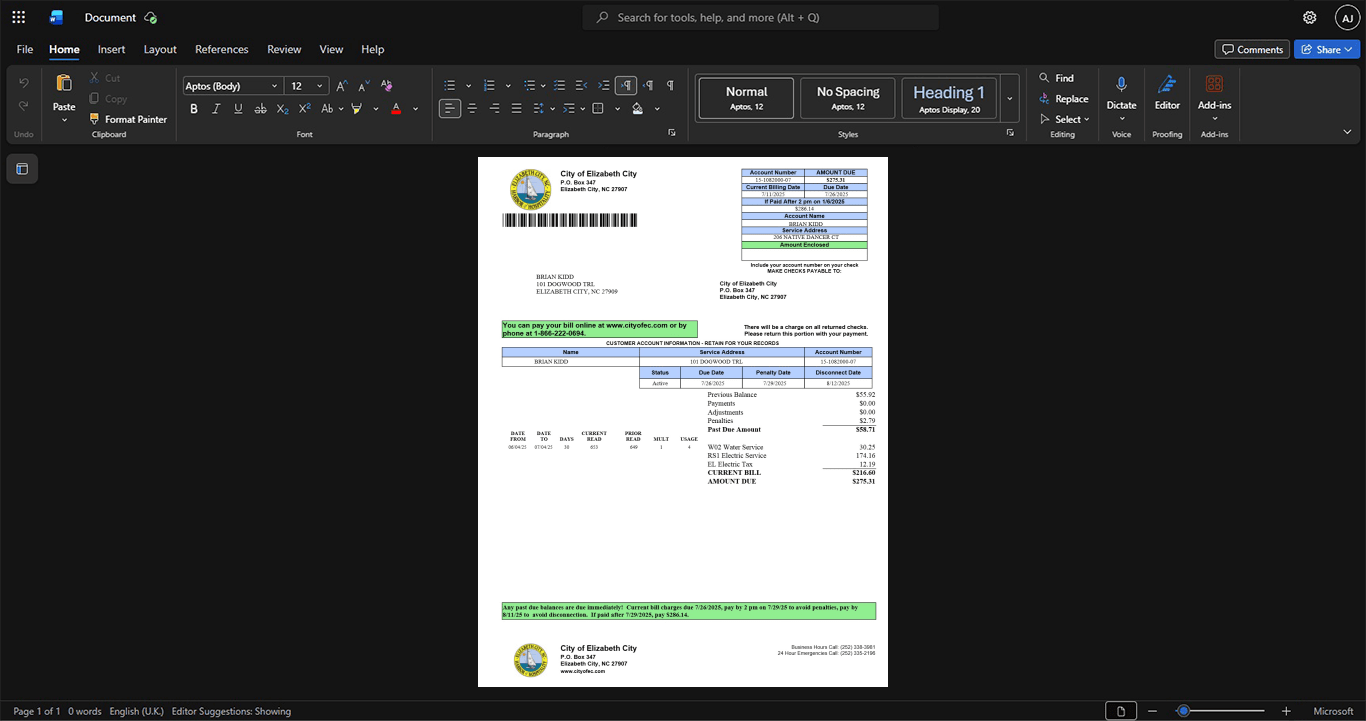Click Editor Suggestions: Showing status

(x=231, y=711)
